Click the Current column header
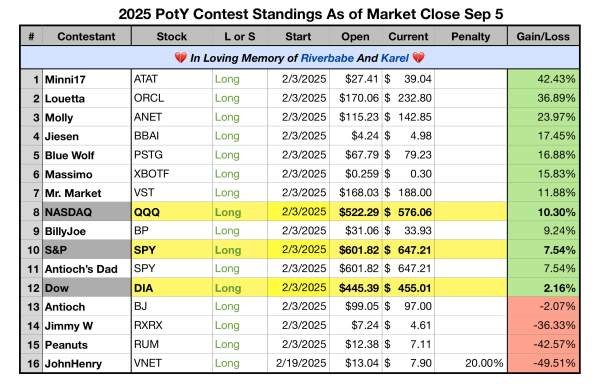 coord(408,37)
